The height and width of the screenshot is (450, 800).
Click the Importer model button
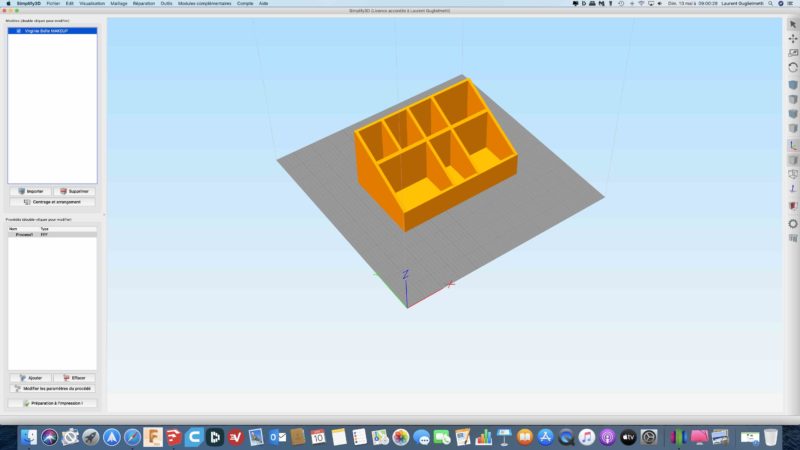coord(30,190)
